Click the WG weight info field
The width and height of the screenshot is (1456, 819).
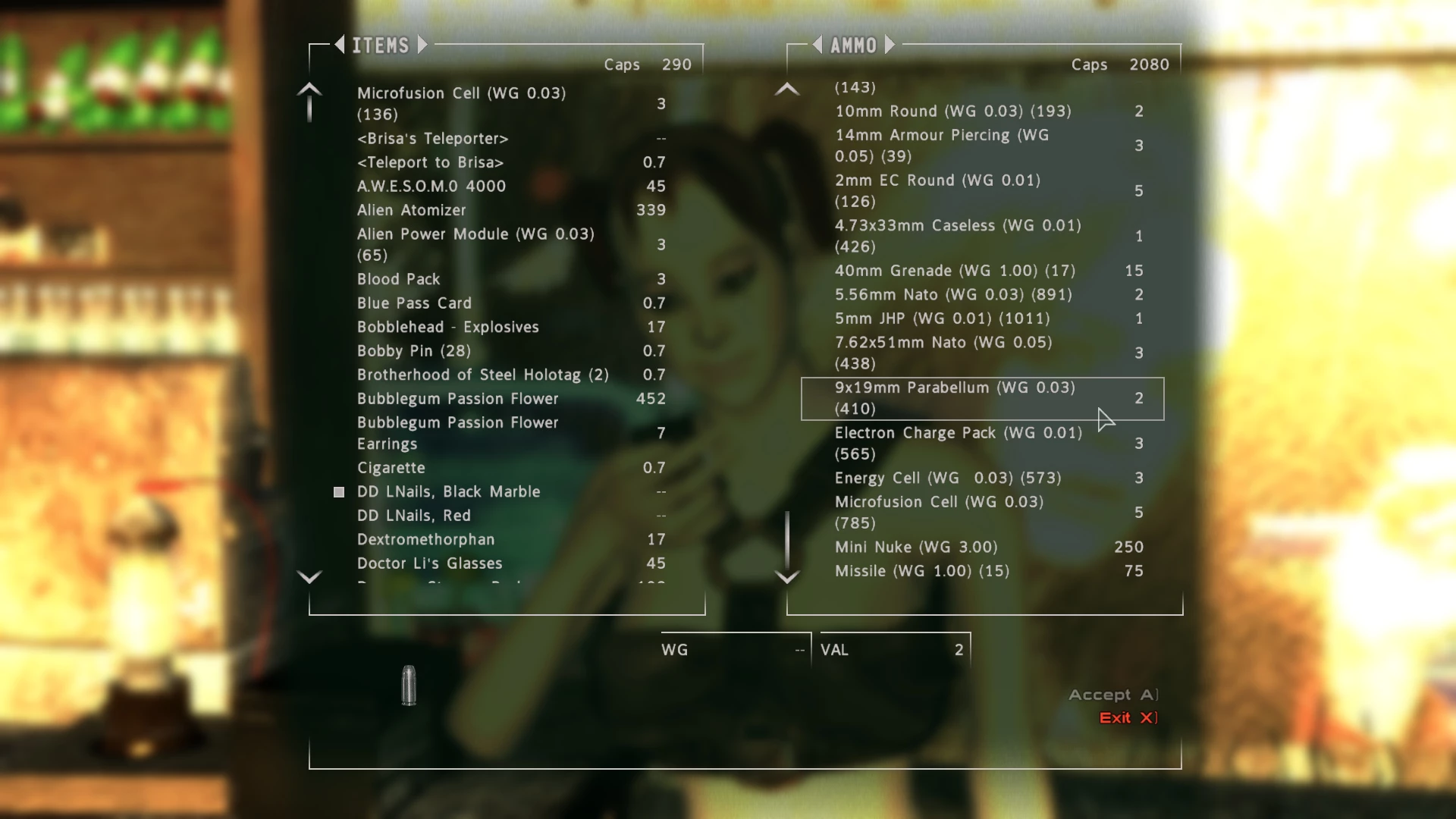(736, 650)
